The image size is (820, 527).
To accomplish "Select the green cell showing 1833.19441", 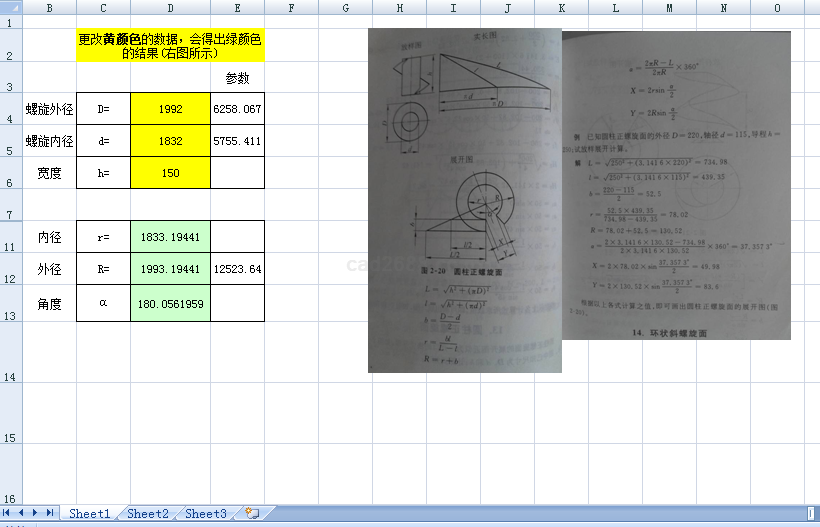I will tap(170, 238).
